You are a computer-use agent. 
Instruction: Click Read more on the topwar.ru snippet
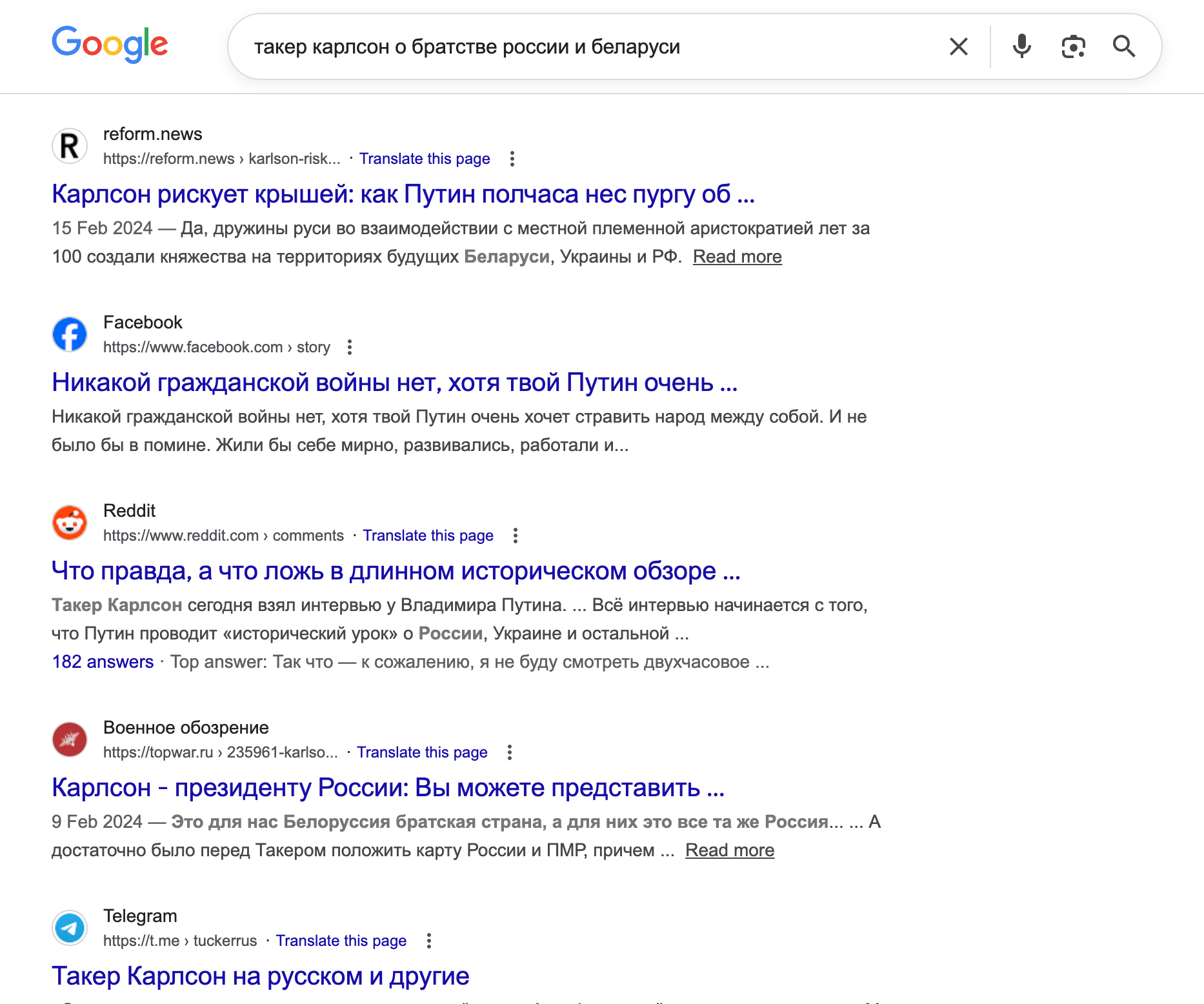point(730,850)
